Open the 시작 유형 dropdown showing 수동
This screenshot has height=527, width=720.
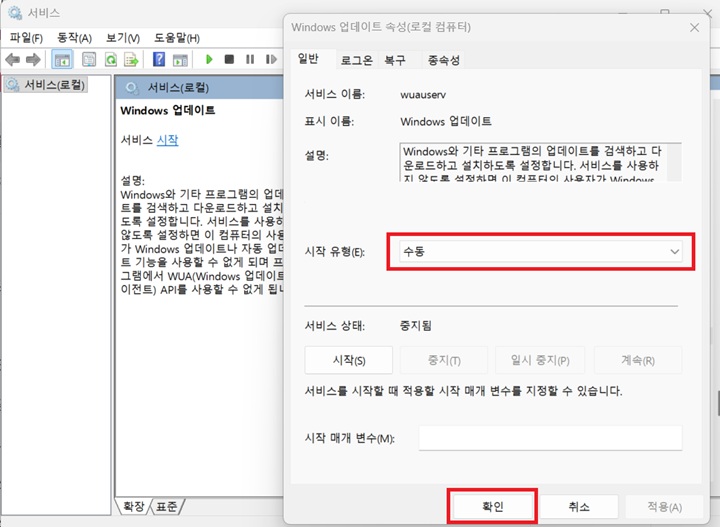click(540, 252)
